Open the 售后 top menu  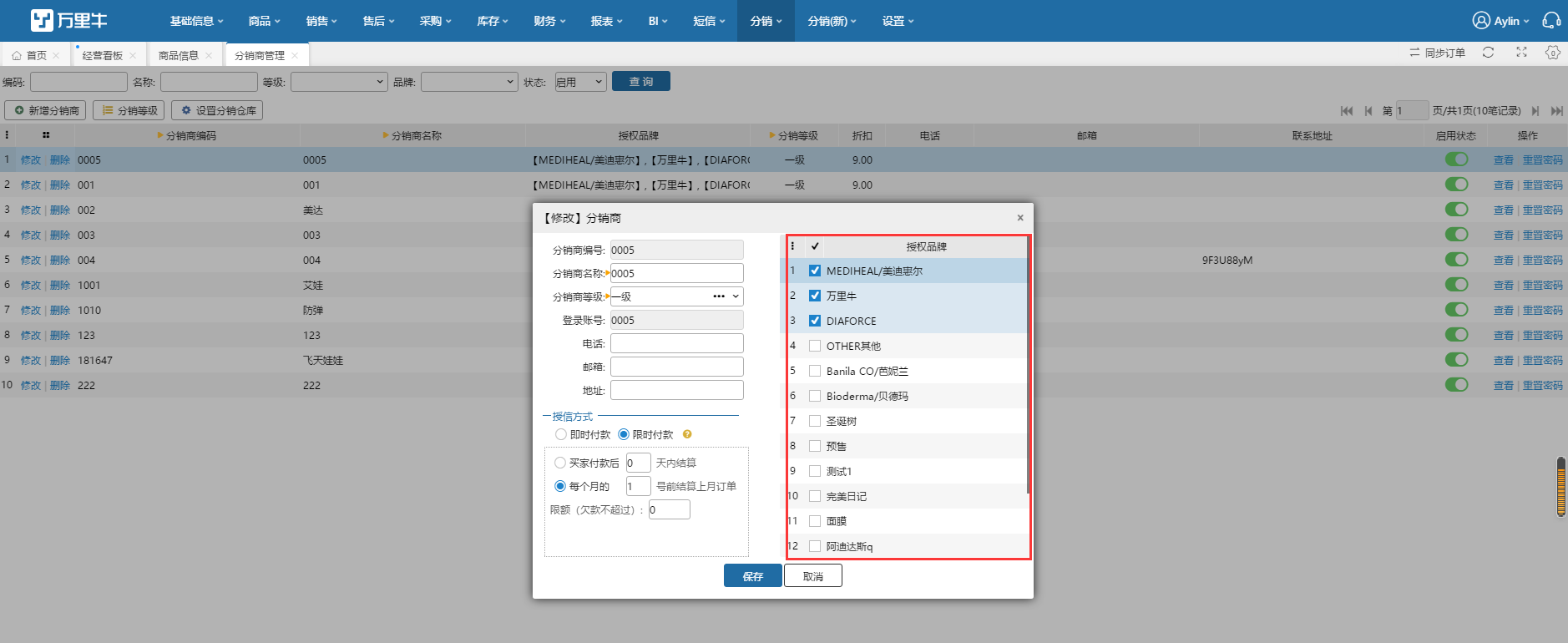tap(378, 21)
